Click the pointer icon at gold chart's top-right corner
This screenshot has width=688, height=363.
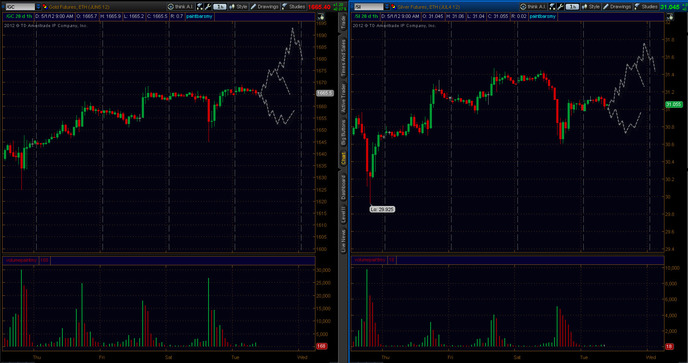tap(321, 17)
